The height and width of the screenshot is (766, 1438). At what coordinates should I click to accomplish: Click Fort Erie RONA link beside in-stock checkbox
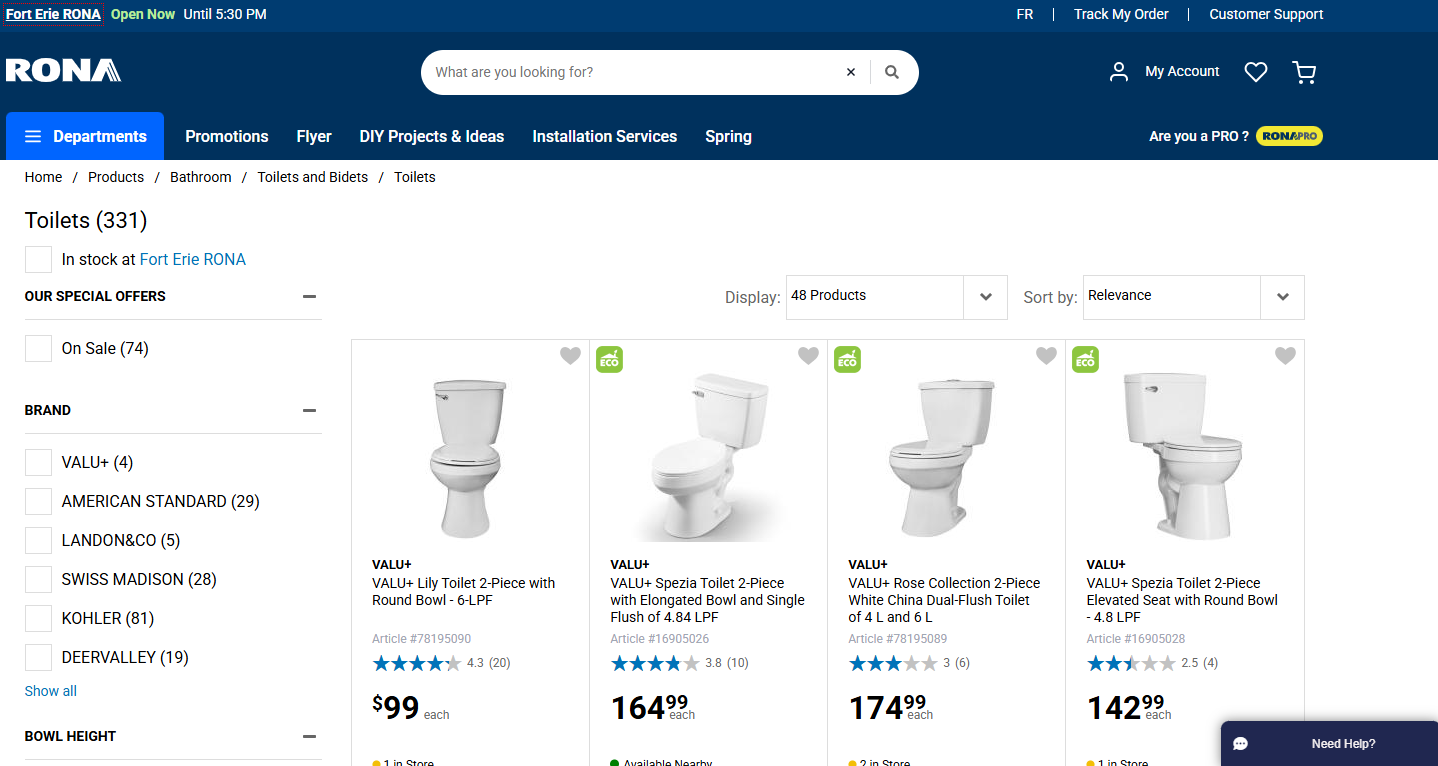click(193, 259)
